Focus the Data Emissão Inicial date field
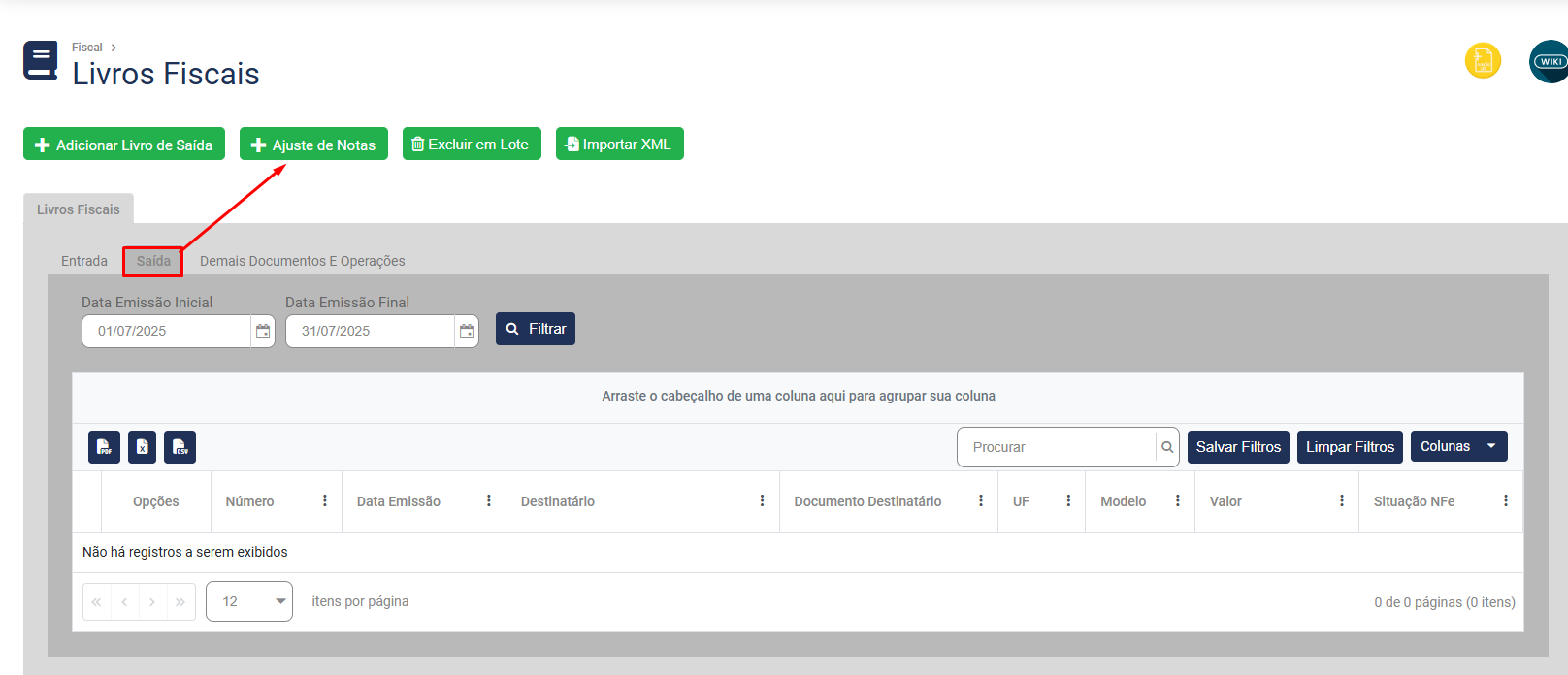1568x675 pixels. pos(166,331)
